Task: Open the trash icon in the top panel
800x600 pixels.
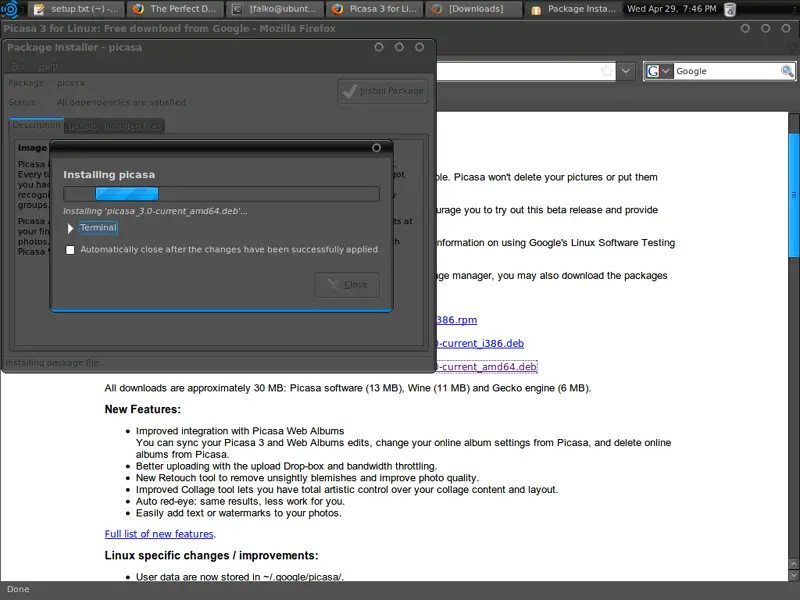Action: (730, 9)
